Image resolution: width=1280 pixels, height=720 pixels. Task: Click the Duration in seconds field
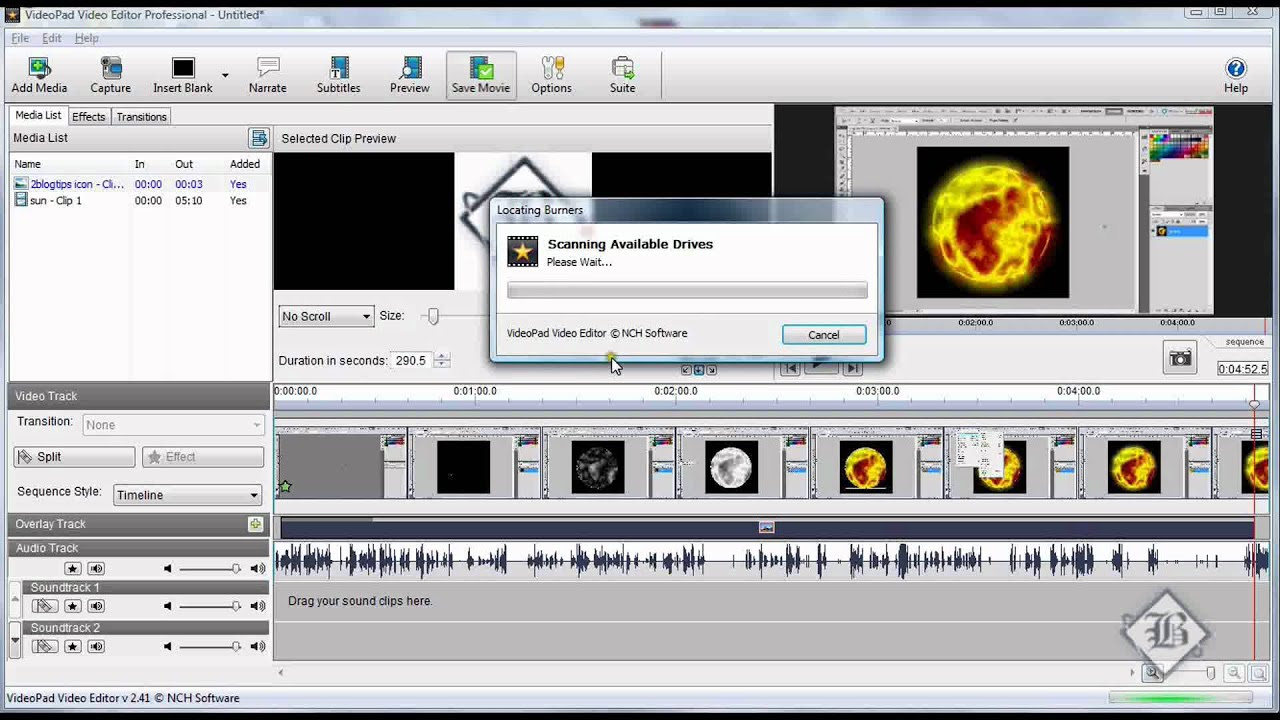(x=410, y=360)
